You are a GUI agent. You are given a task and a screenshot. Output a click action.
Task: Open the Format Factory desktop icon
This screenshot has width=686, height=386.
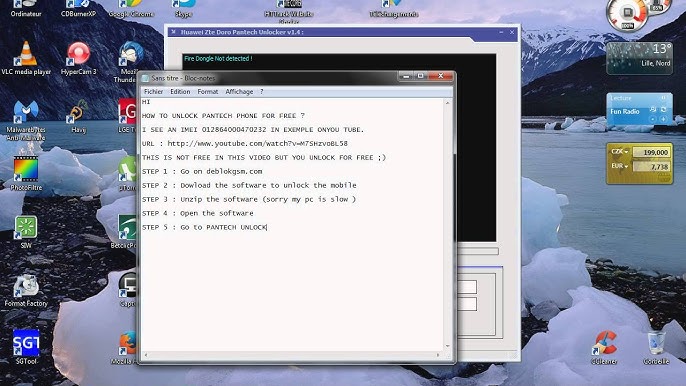[26, 291]
